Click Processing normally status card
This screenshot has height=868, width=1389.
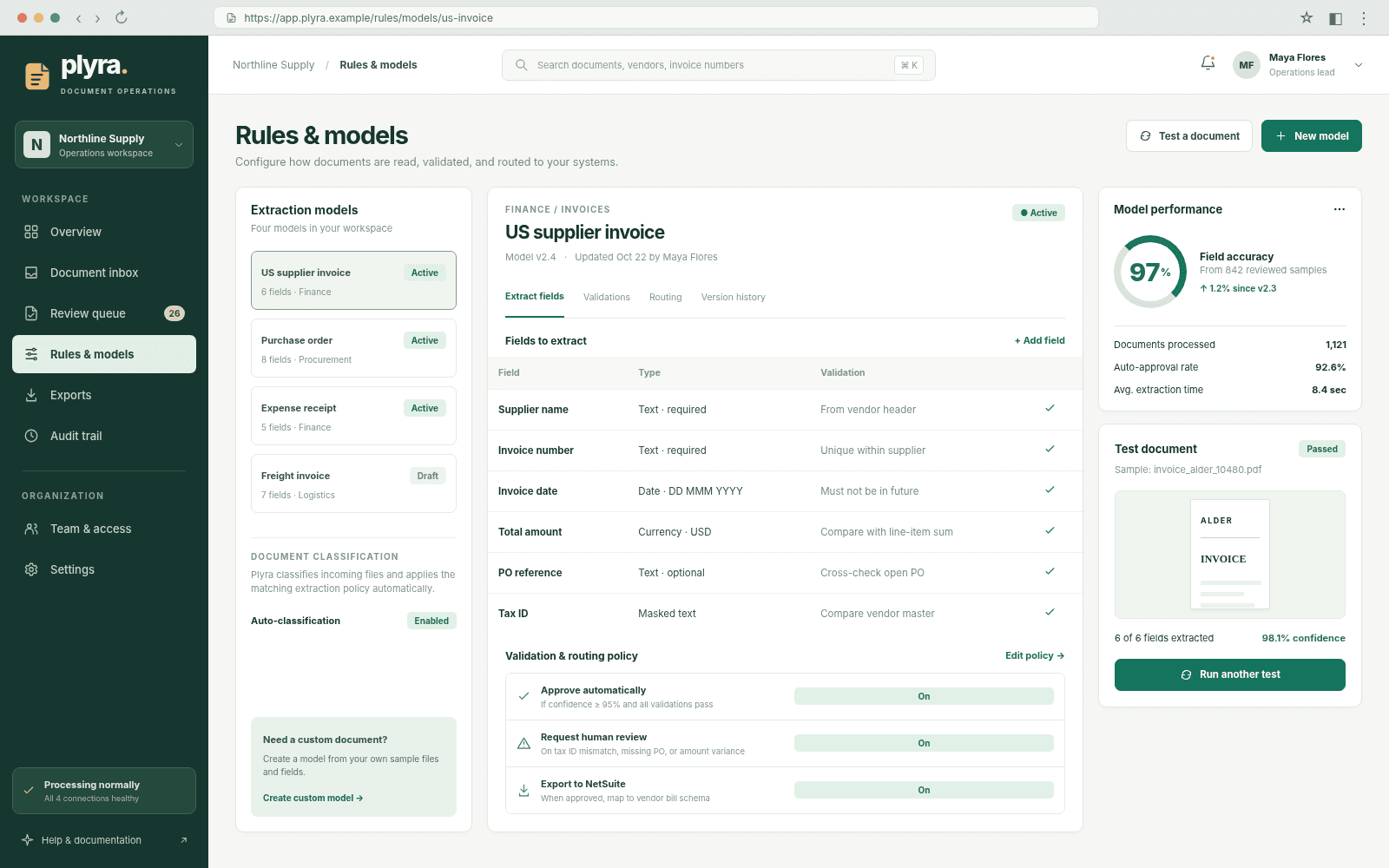[104, 791]
